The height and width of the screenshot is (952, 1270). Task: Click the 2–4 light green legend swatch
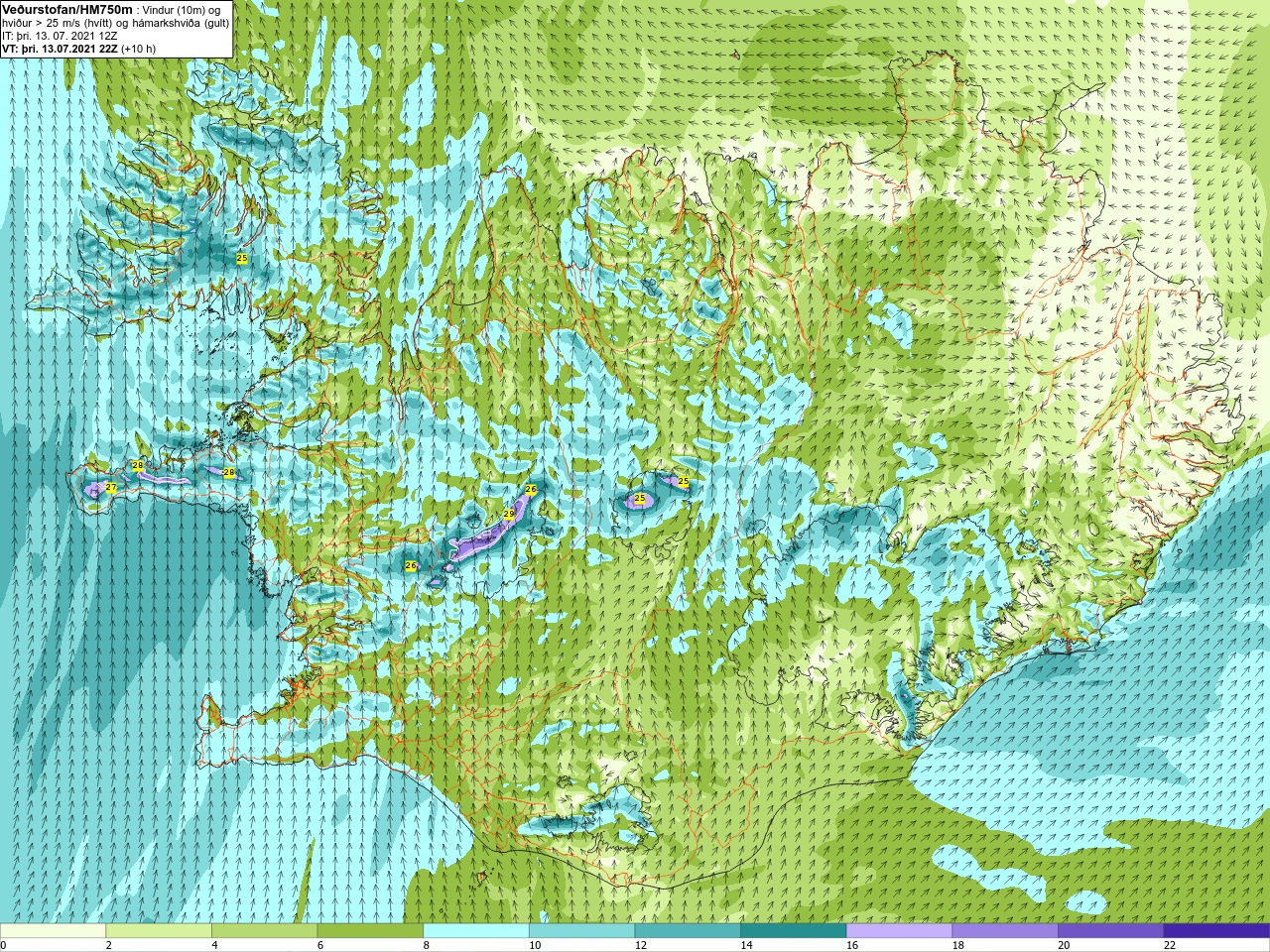[159, 931]
